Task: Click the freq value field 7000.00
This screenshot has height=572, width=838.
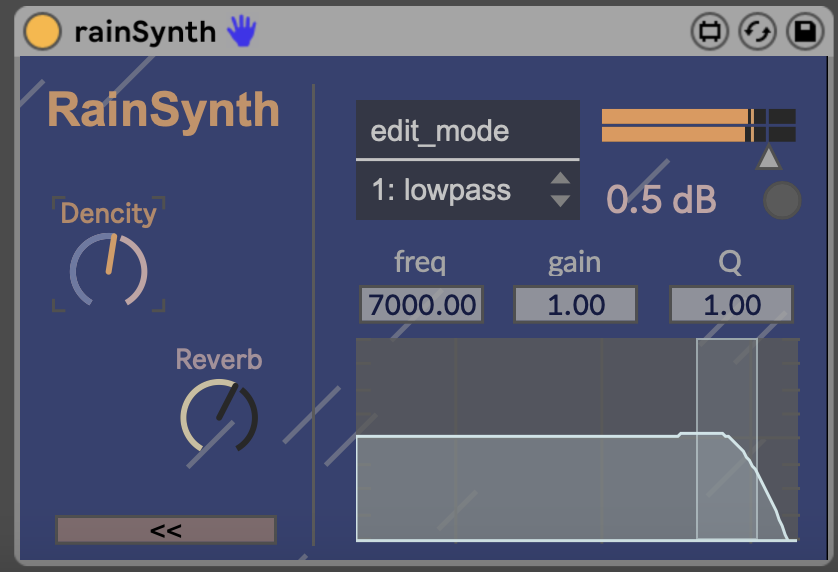Action: (x=421, y=305)
